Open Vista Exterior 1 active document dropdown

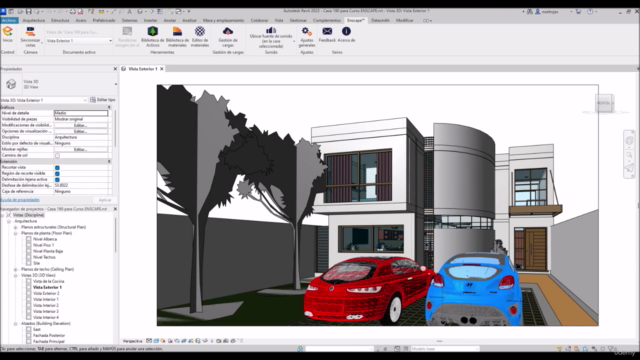pyautogui.click(x=79, y=41)
